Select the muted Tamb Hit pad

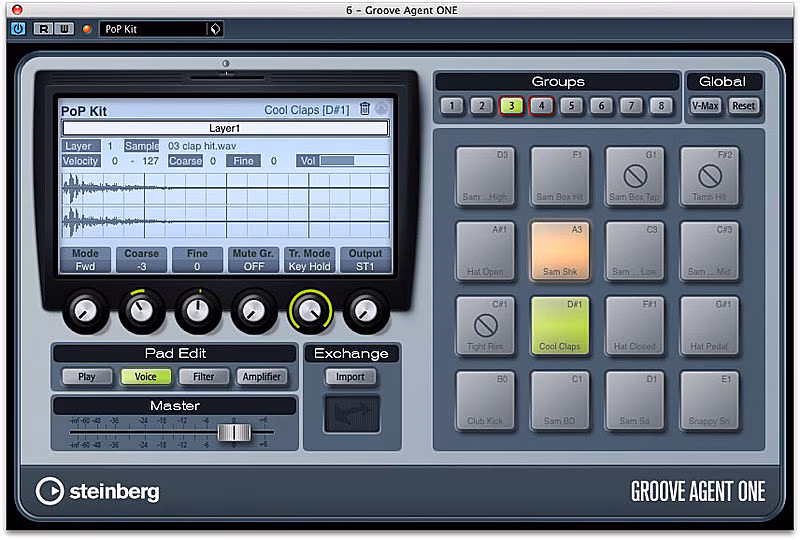[709, 177]
